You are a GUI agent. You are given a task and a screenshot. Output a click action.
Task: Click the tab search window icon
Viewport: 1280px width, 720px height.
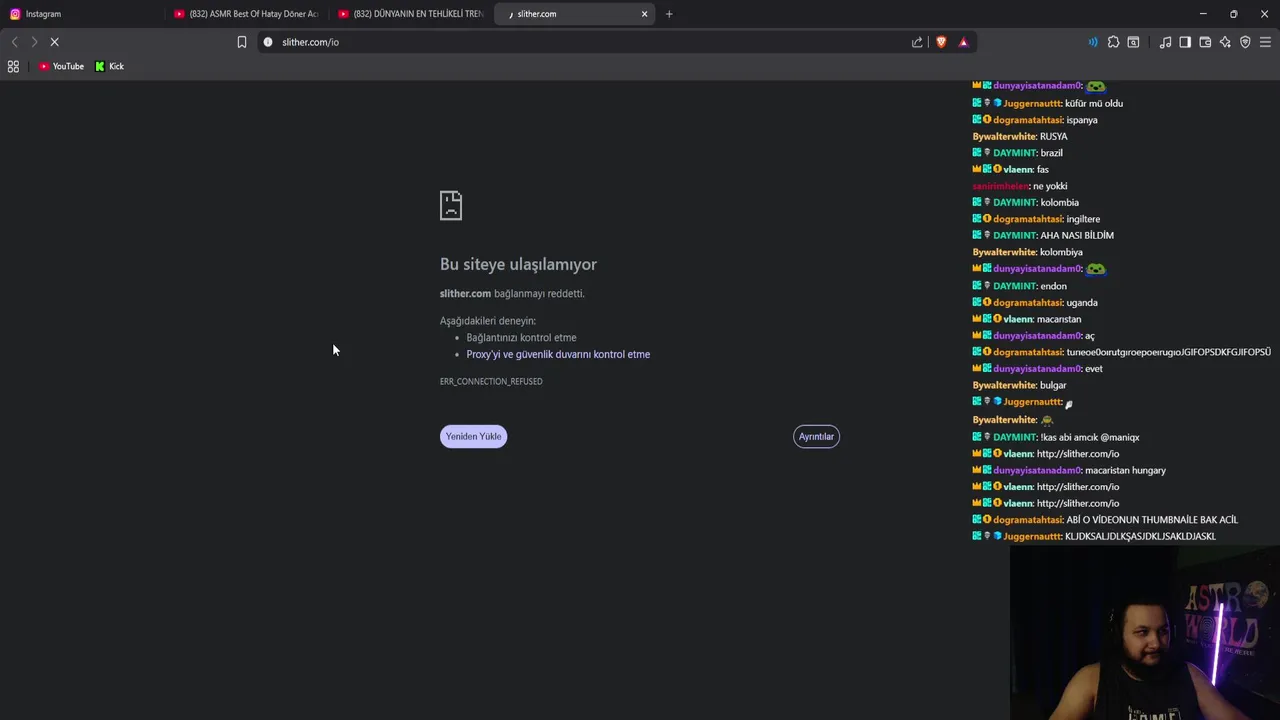pyautogui.click(x=1133, y=42)
